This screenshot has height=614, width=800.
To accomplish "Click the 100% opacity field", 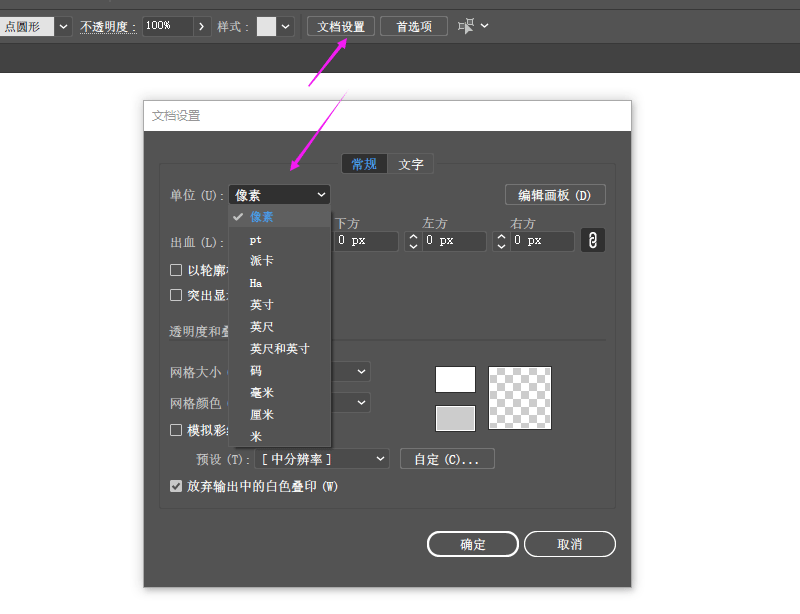I will coord(167,26).
